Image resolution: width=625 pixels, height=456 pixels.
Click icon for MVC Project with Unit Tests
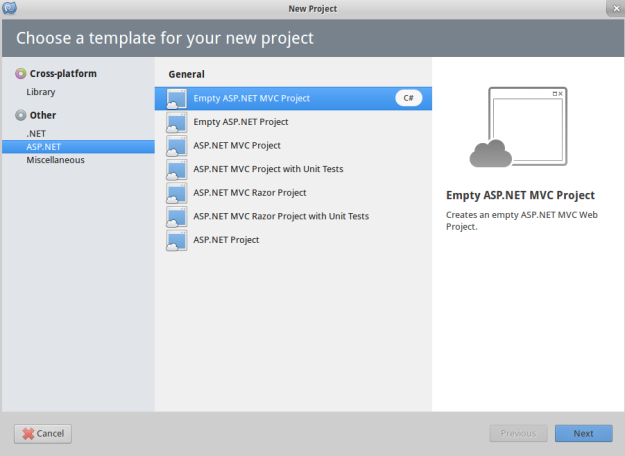[x=175, y=169]
